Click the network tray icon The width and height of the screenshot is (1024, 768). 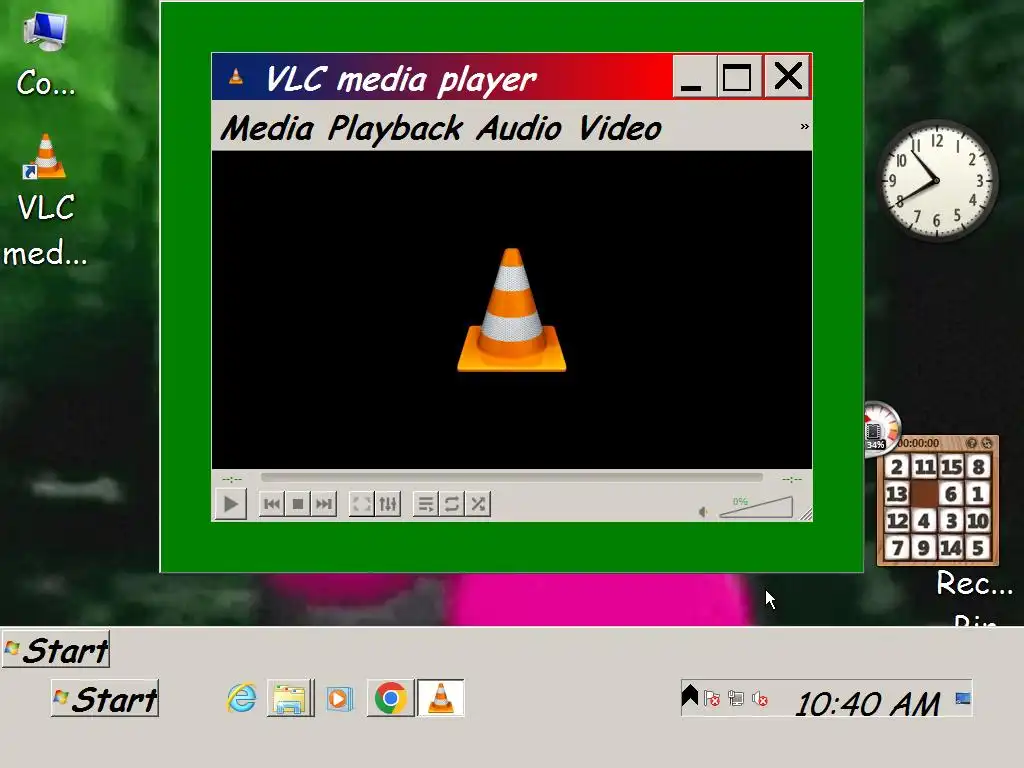coord(736,699)
